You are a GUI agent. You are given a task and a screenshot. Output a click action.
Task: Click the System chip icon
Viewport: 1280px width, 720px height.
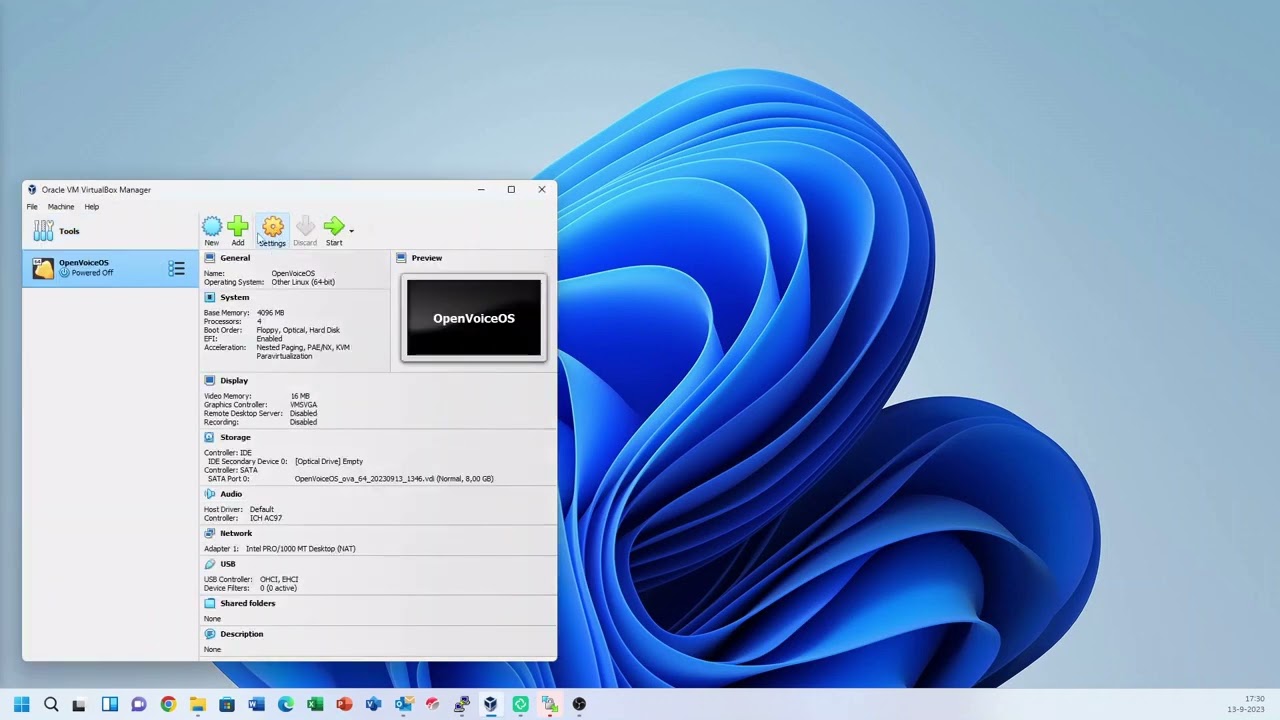click(210, 297)
